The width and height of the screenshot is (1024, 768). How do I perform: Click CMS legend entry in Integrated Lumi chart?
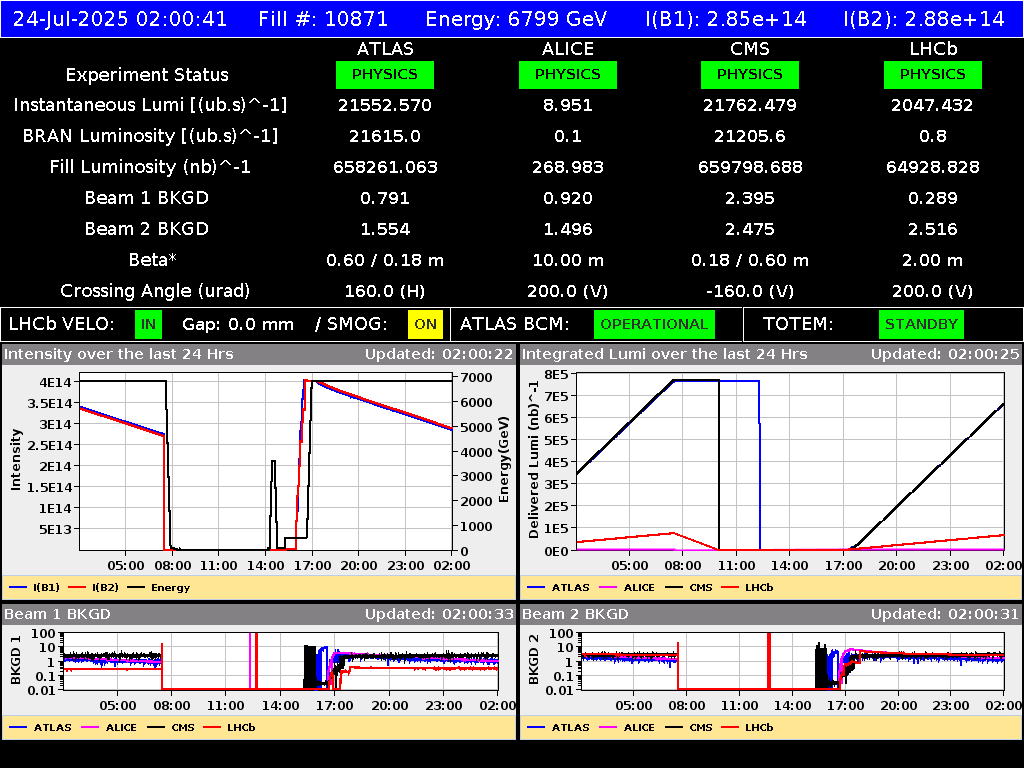coord(689,587)
